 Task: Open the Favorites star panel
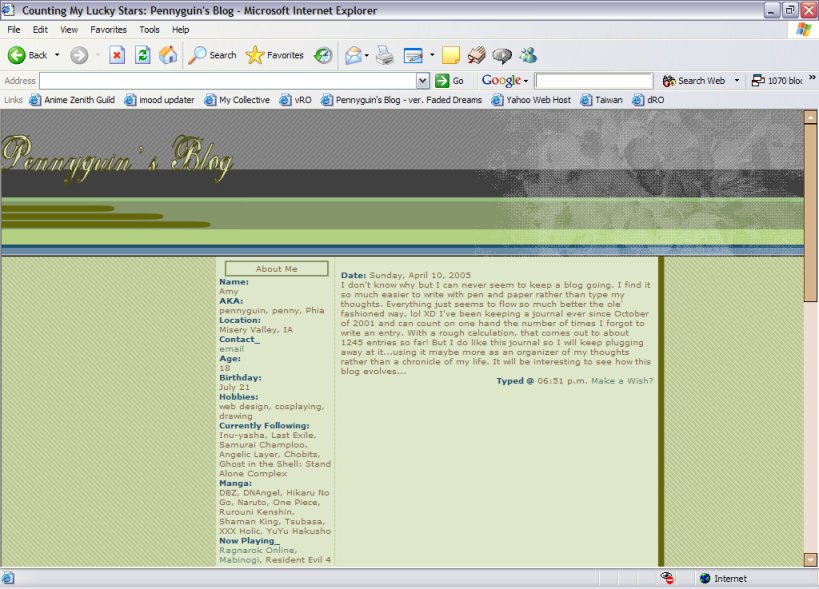(275, 55)
